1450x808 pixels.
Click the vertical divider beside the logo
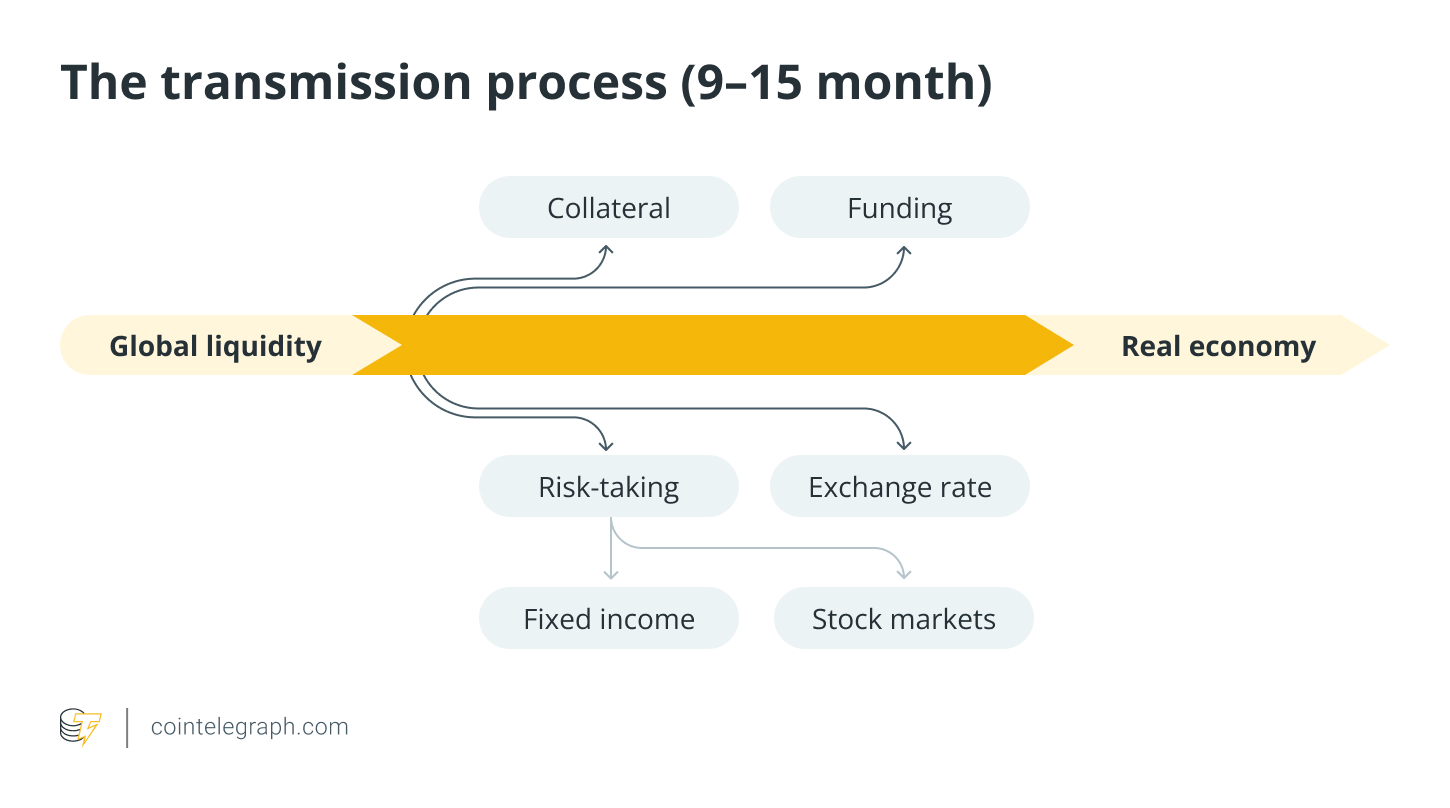coord(127,727)
